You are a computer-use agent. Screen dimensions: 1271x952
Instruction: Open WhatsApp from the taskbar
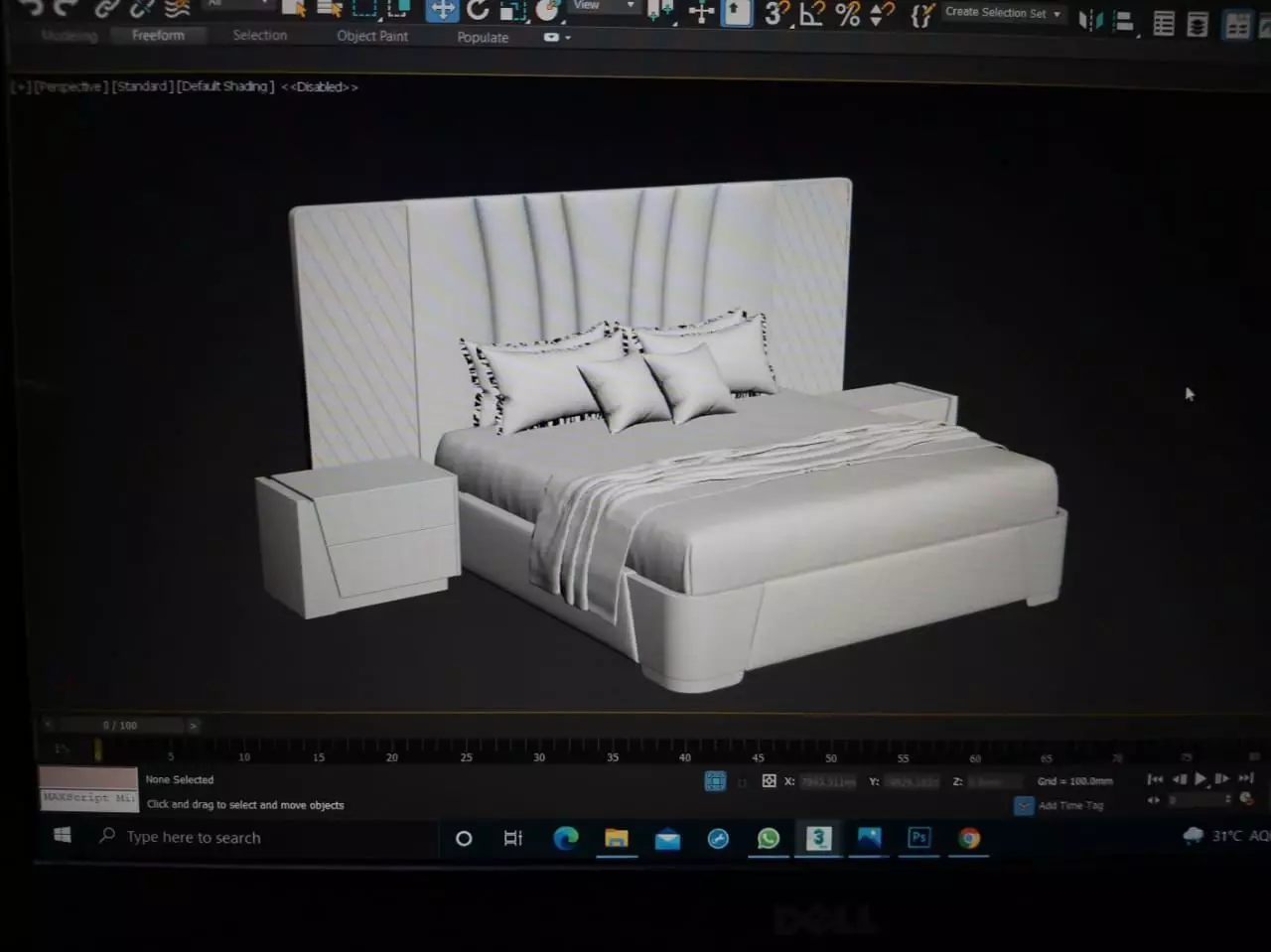pos(769,838)
